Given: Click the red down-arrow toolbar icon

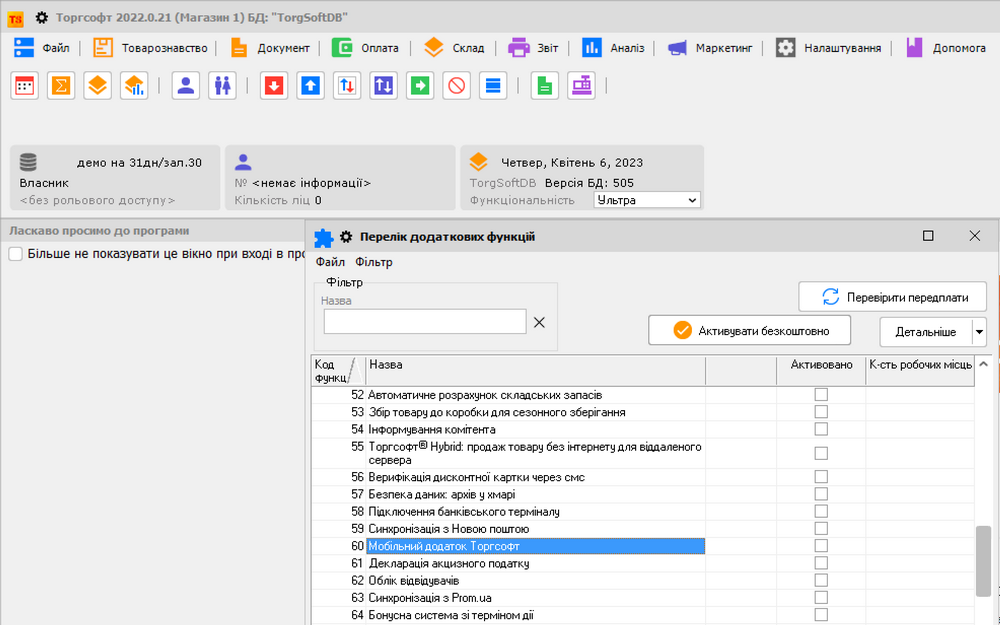Looking at the screenshot, I should [274, 86].
